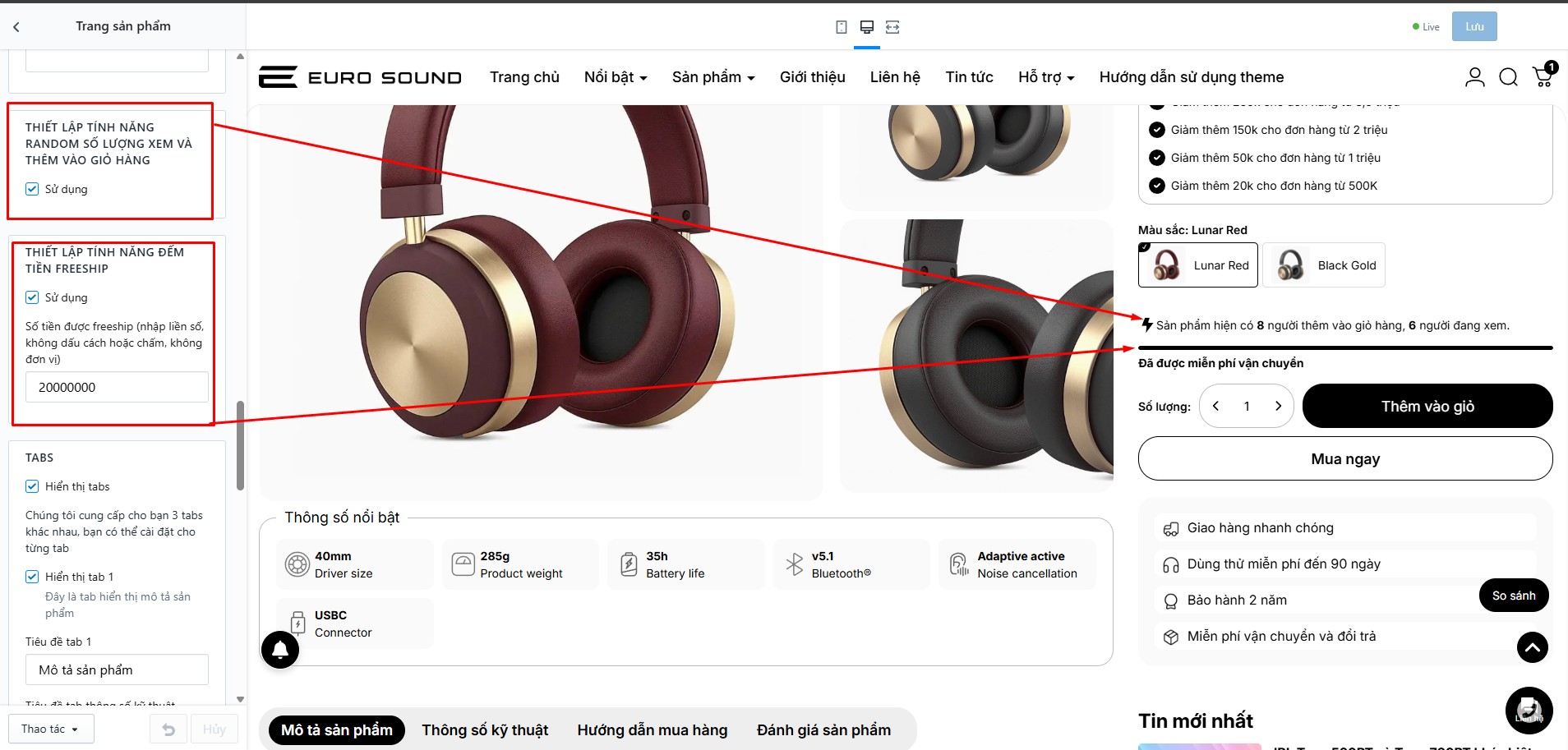Switch to mobile preview device icon
This screenshot has height=750, width=1568.
pyautogui.click(x=842, y=27)
